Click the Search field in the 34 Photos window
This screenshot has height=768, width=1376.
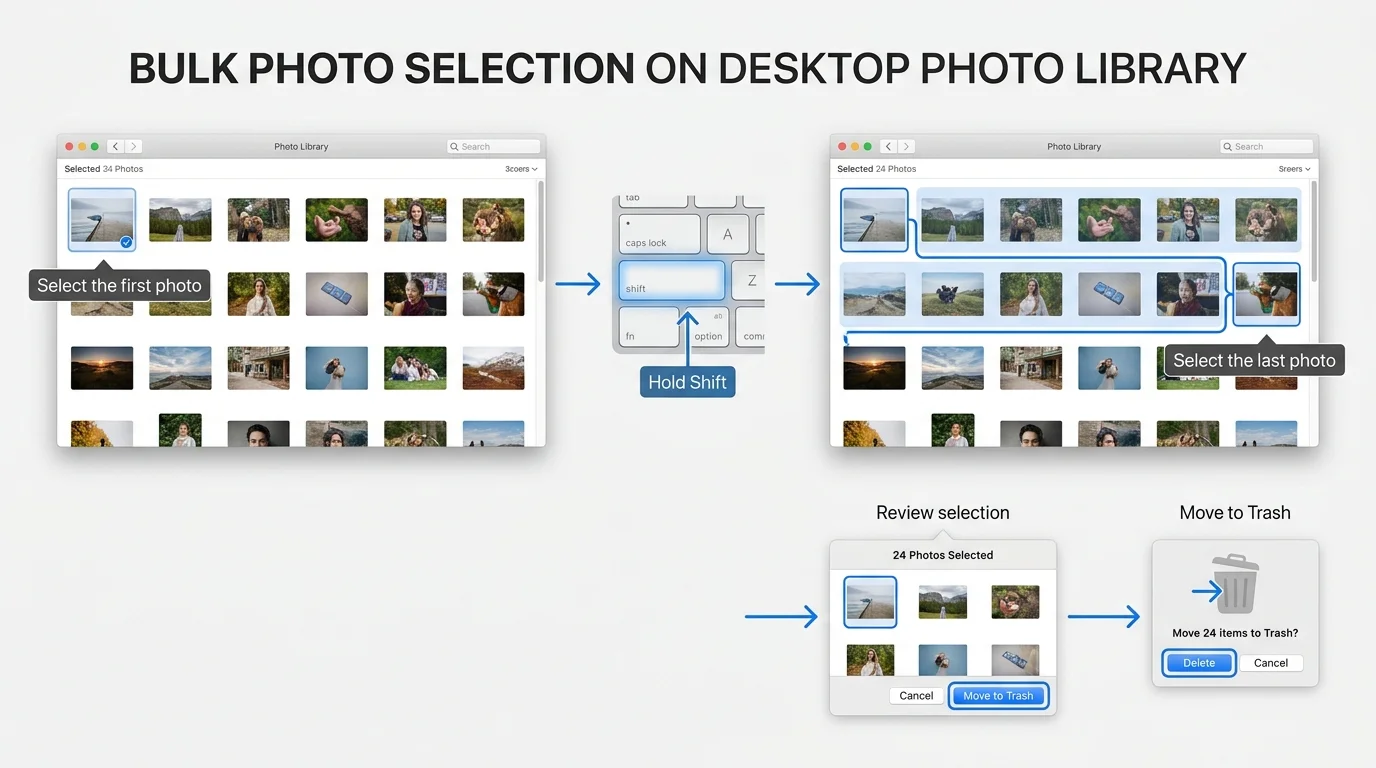click(x=493, y=146)
